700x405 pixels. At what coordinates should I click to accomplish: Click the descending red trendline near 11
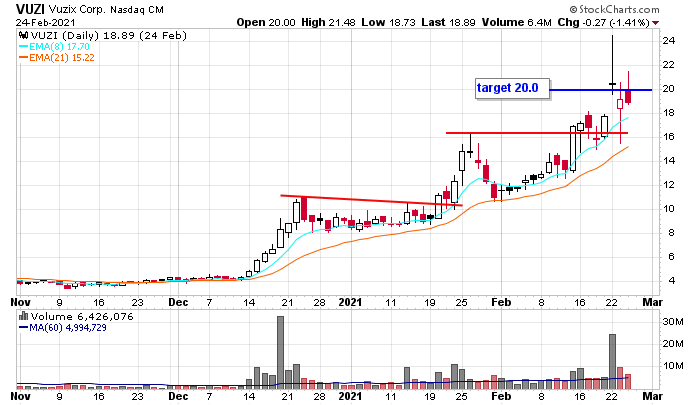371,200
